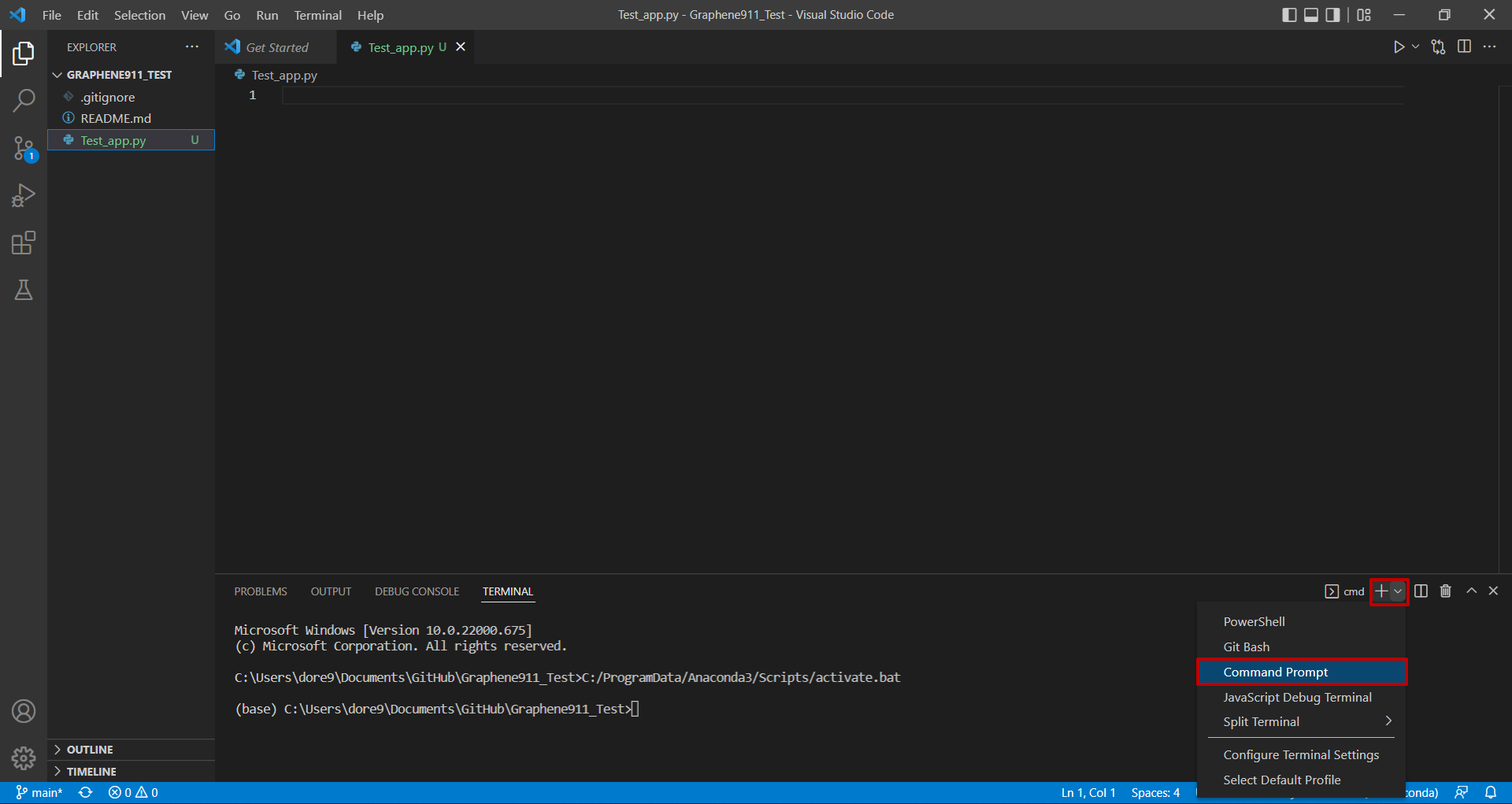Open errors and warnings count in status bar
Viewport: 1512px width, 804px height.
click(133, 793)
